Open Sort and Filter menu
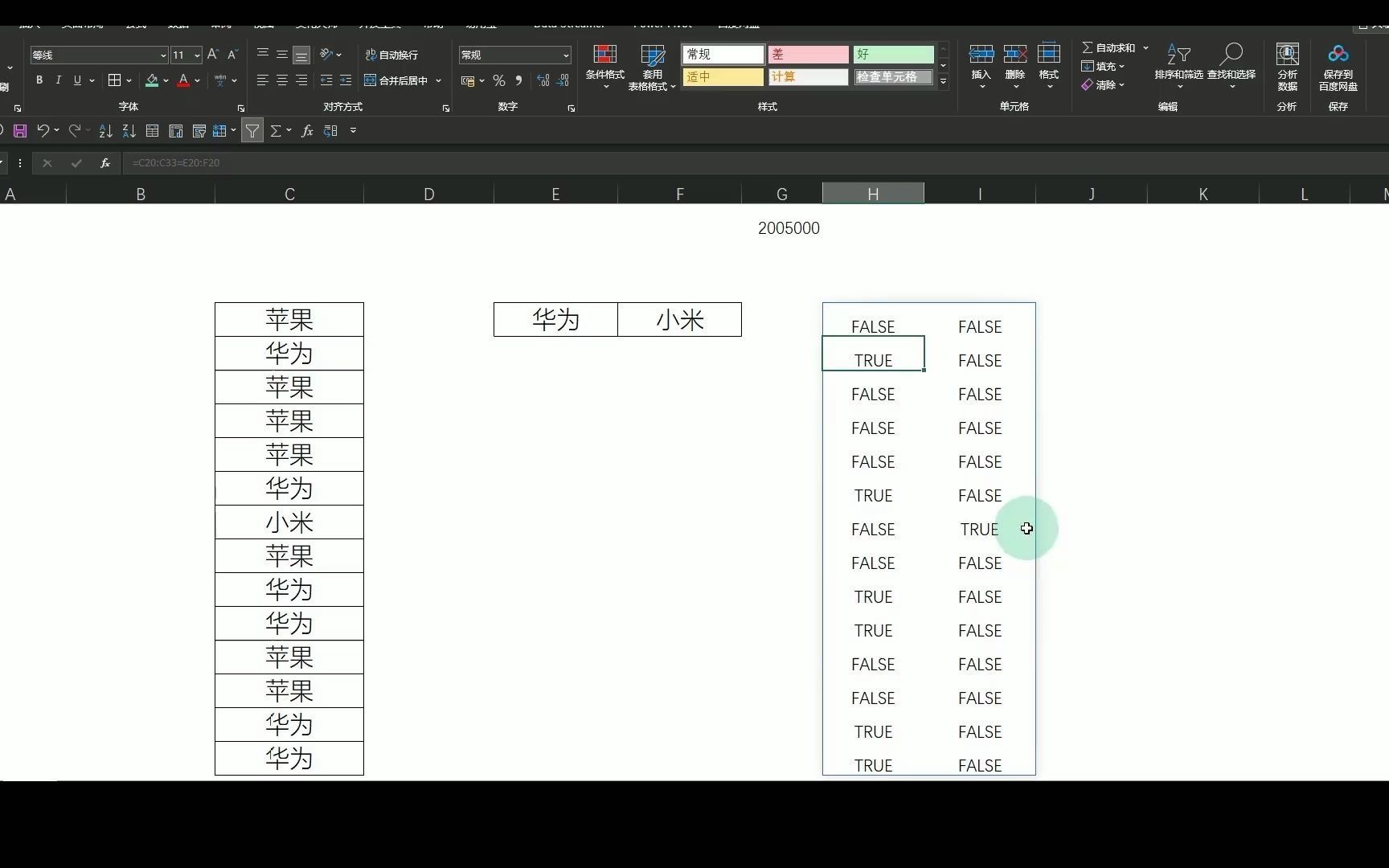1389x868 pixels. [x=1178, y=64]
